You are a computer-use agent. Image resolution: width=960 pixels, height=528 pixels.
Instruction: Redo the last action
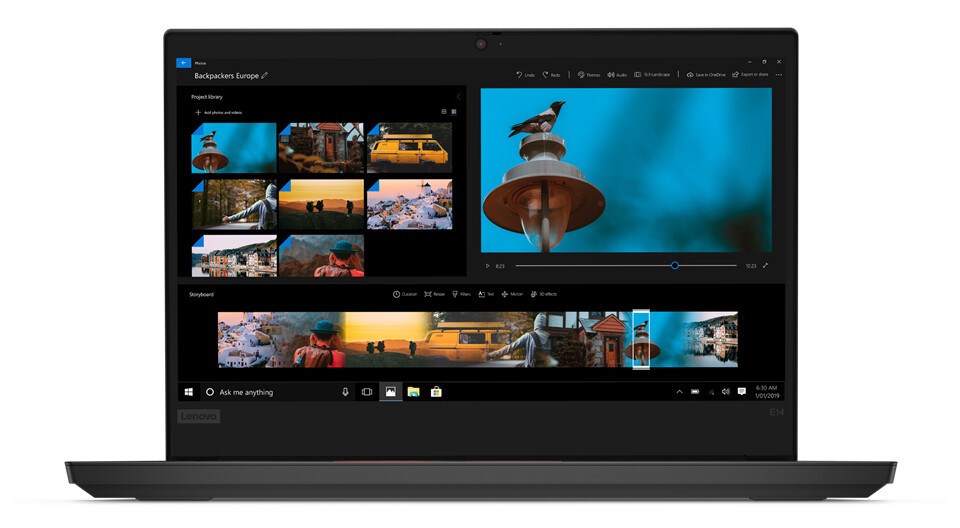[x=551, y=75]
